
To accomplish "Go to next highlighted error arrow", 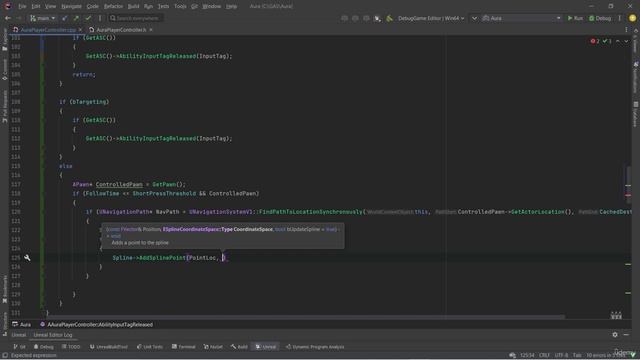I will [x=626, y=41].
